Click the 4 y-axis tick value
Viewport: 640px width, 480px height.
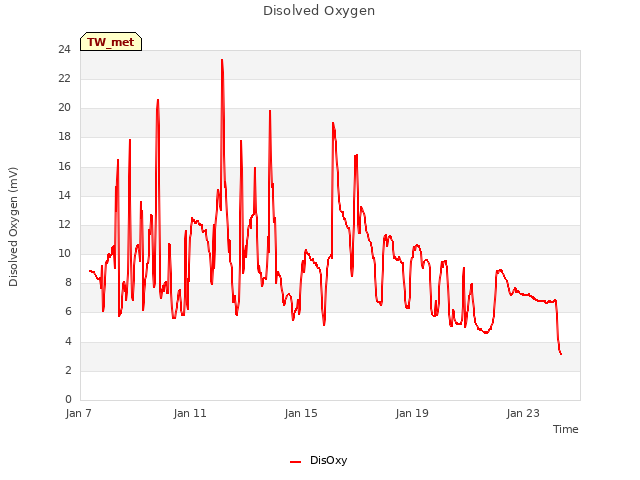click(x=68, y=341)
